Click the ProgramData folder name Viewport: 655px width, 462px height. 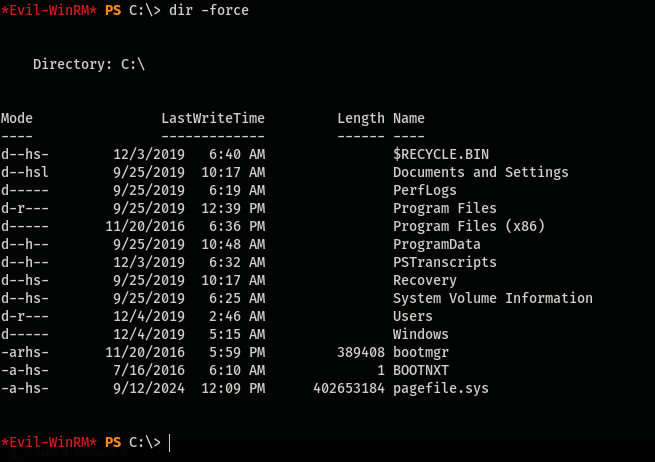437,244
